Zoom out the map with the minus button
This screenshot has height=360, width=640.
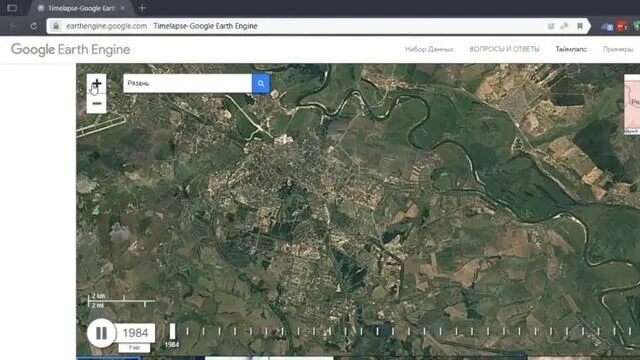coord(97,104)
